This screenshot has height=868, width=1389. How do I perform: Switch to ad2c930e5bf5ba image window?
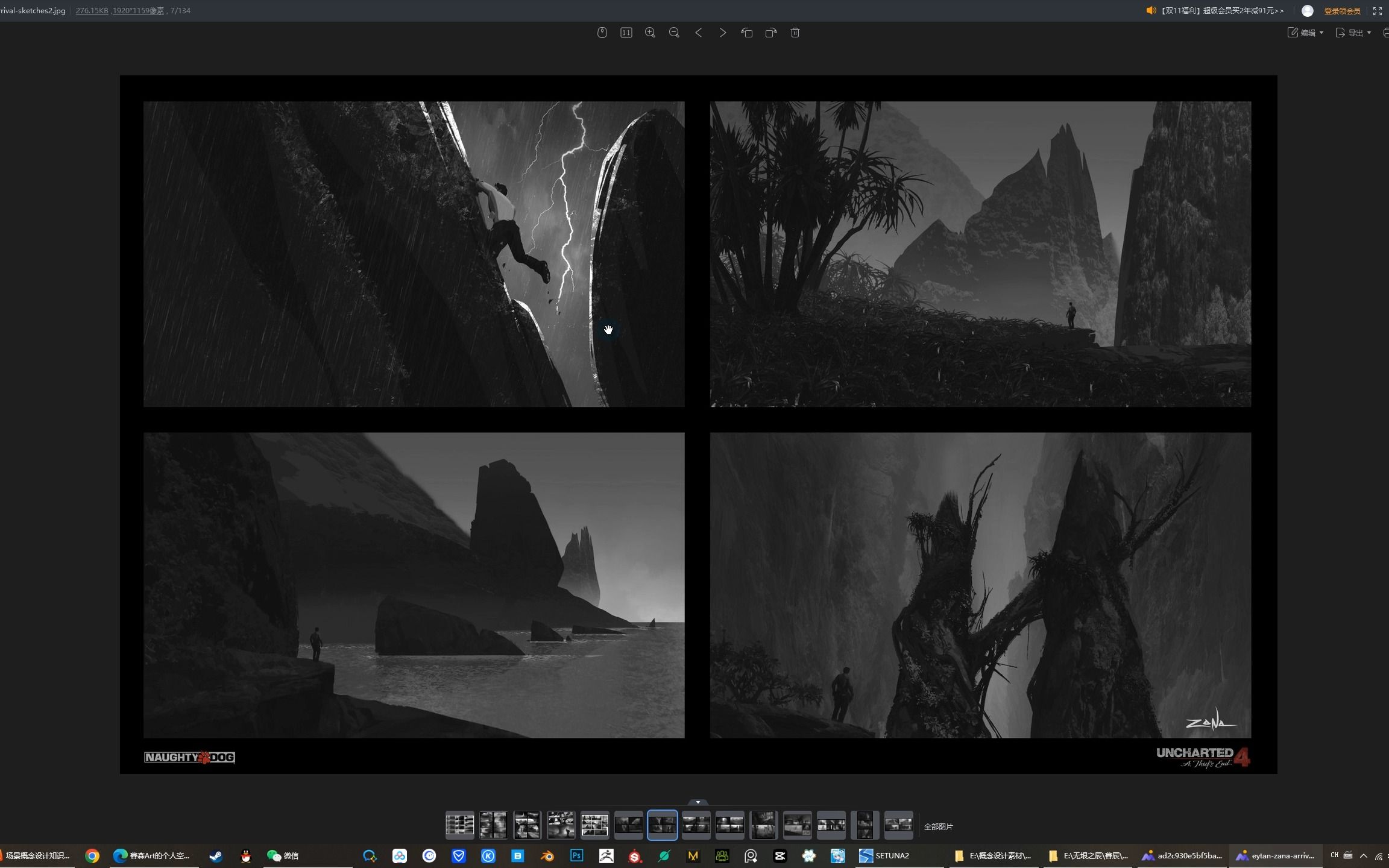click(1183, 856)
